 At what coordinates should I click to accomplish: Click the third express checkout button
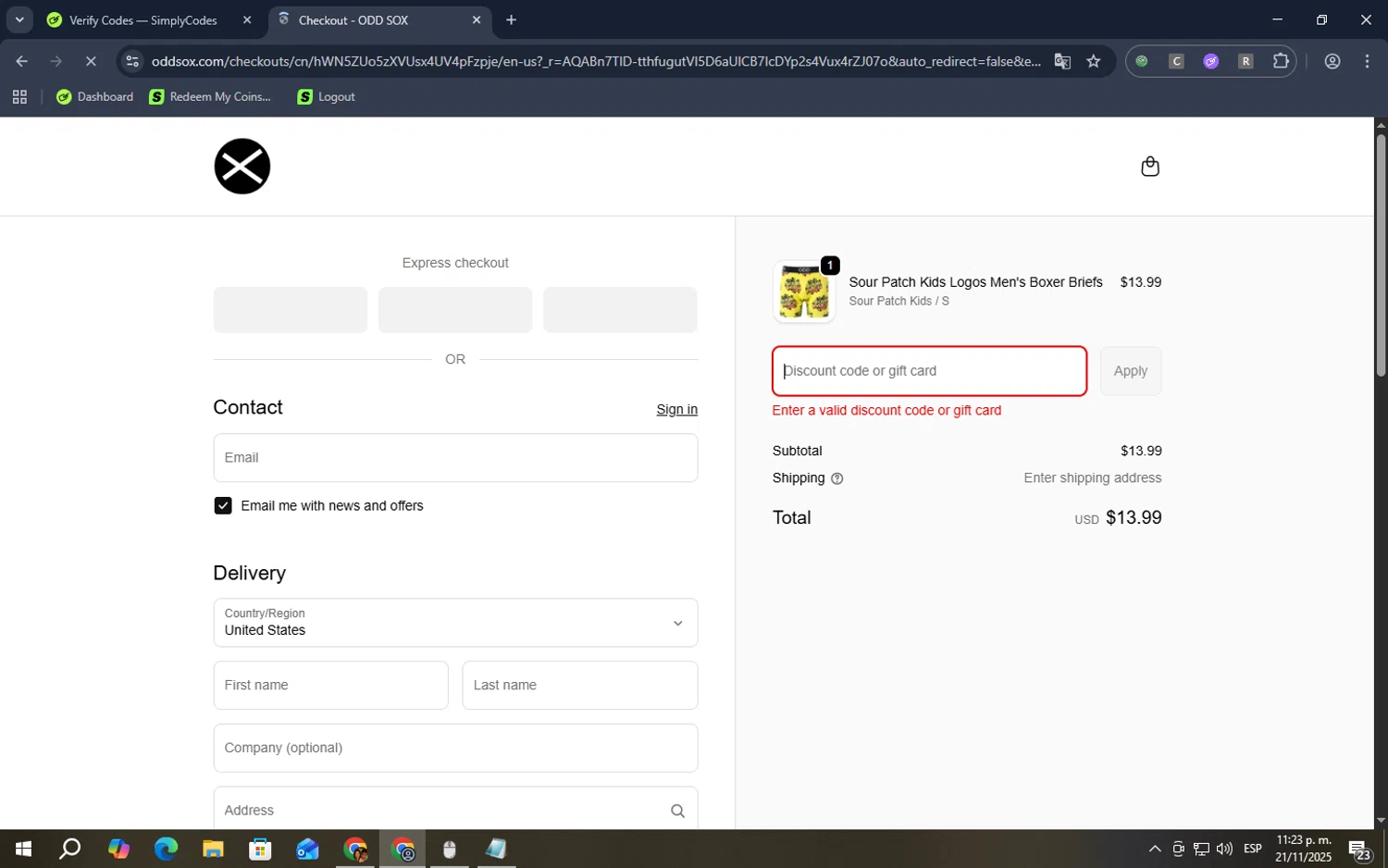(x=620, y=310)
